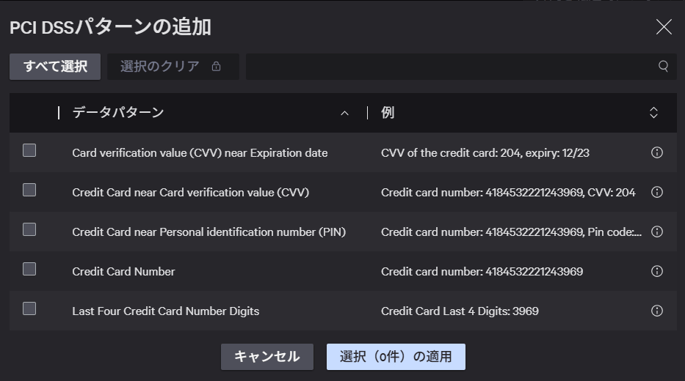Viewport: 685px width, 381px height.
Task: Check Credit Card near Personal identification number
Action: [29, 229]
